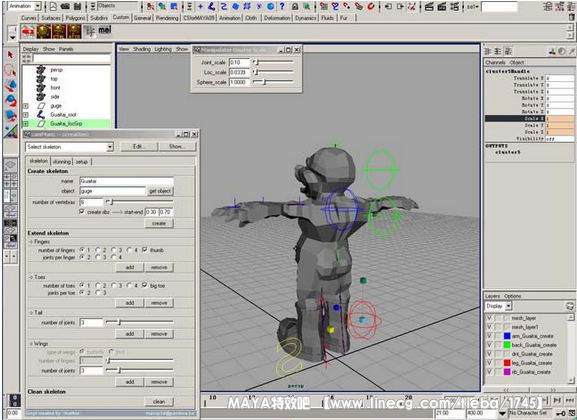Open the Polygons shelf tab
Screen dimensions: 577x420
click(x=75, y=18)
